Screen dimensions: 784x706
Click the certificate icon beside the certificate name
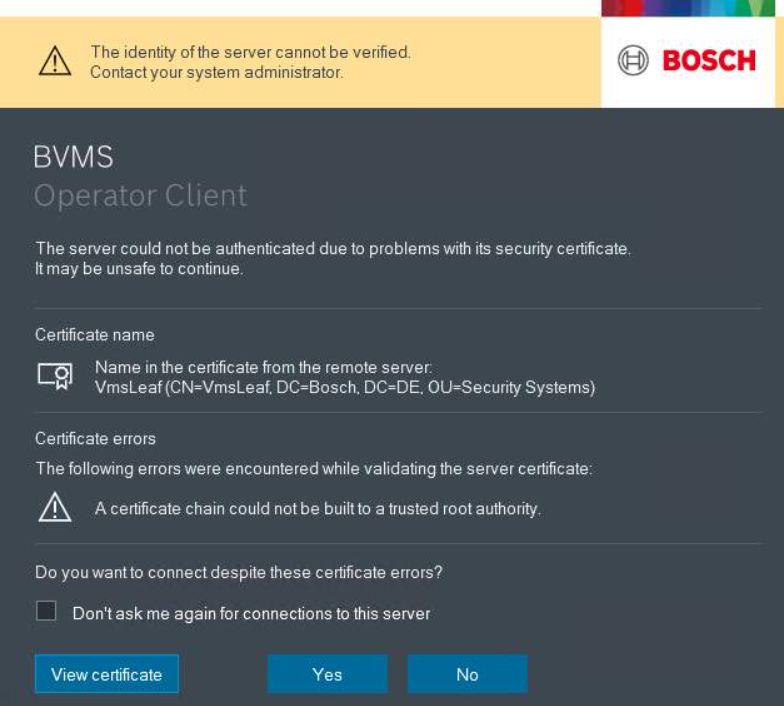(x=55, y=376)
